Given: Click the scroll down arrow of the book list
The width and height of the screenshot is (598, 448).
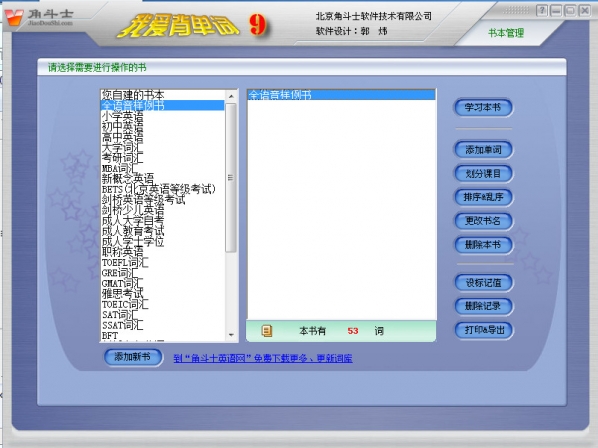Looking at the screenshot, I should tap(231, 335).
